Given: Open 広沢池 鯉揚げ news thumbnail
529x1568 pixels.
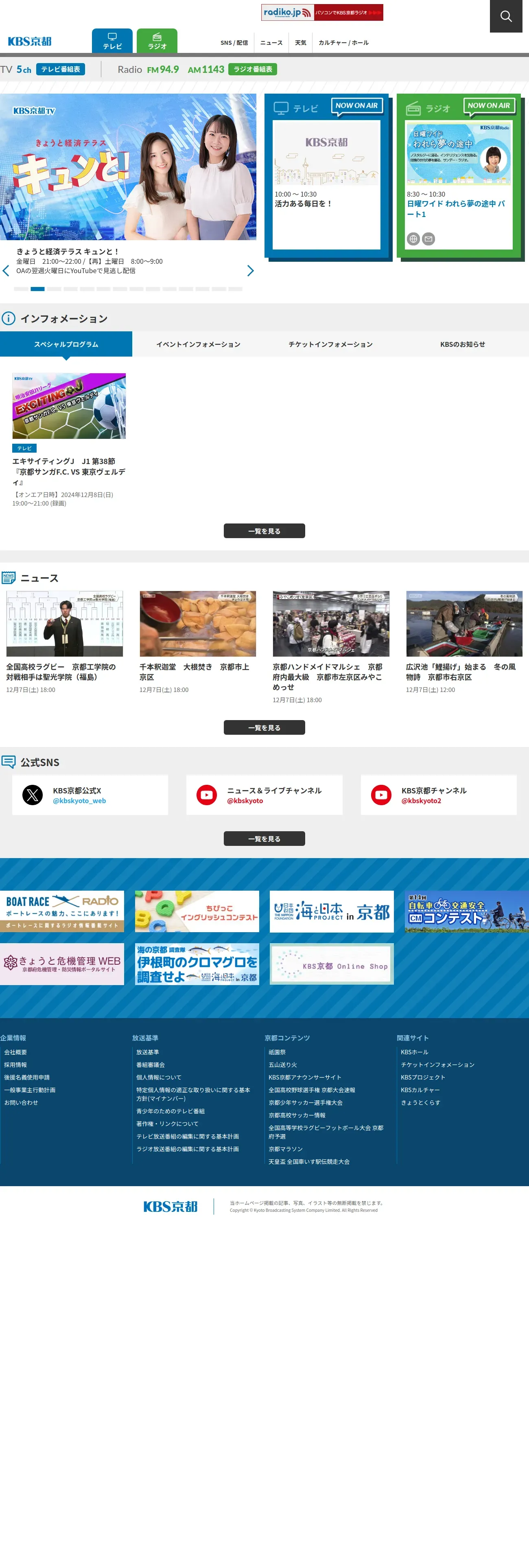Looking at the screenshot, I should pos(464,624).
